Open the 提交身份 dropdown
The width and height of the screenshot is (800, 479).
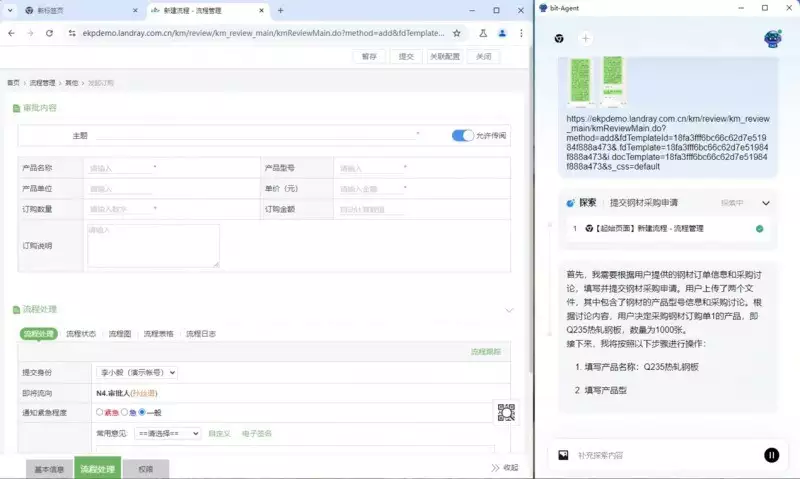point(137,372)
